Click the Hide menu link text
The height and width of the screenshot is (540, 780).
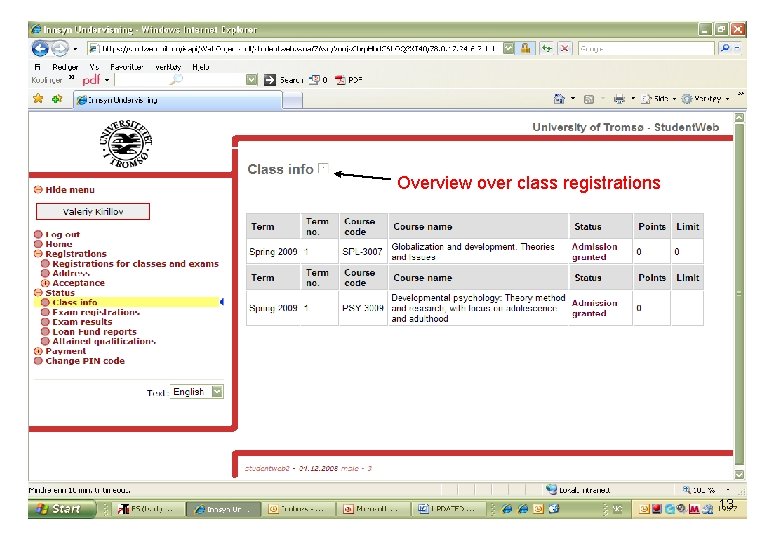70,190
